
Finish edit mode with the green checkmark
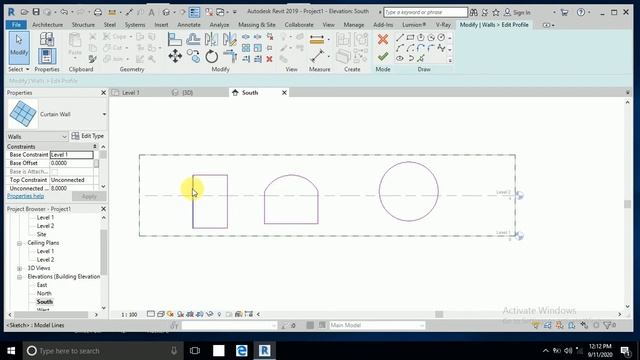click(383, 57)
